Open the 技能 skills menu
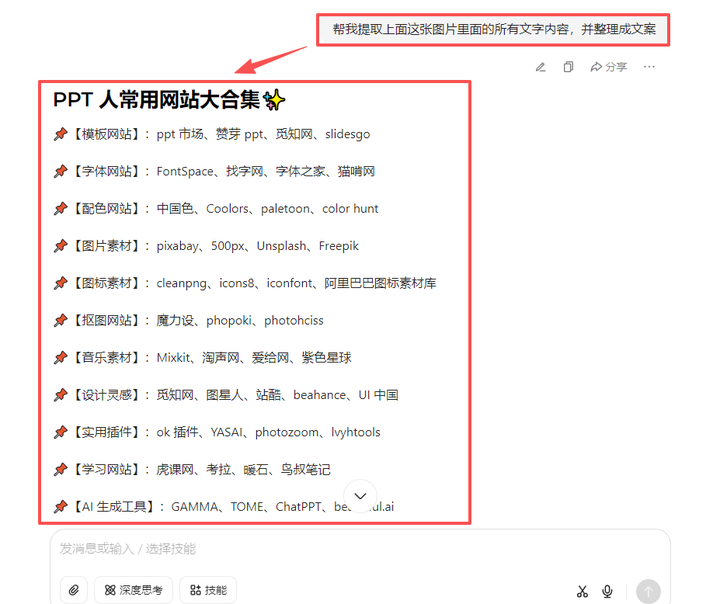This screenshot has width=720, height=604. click(x=208, y=590)
